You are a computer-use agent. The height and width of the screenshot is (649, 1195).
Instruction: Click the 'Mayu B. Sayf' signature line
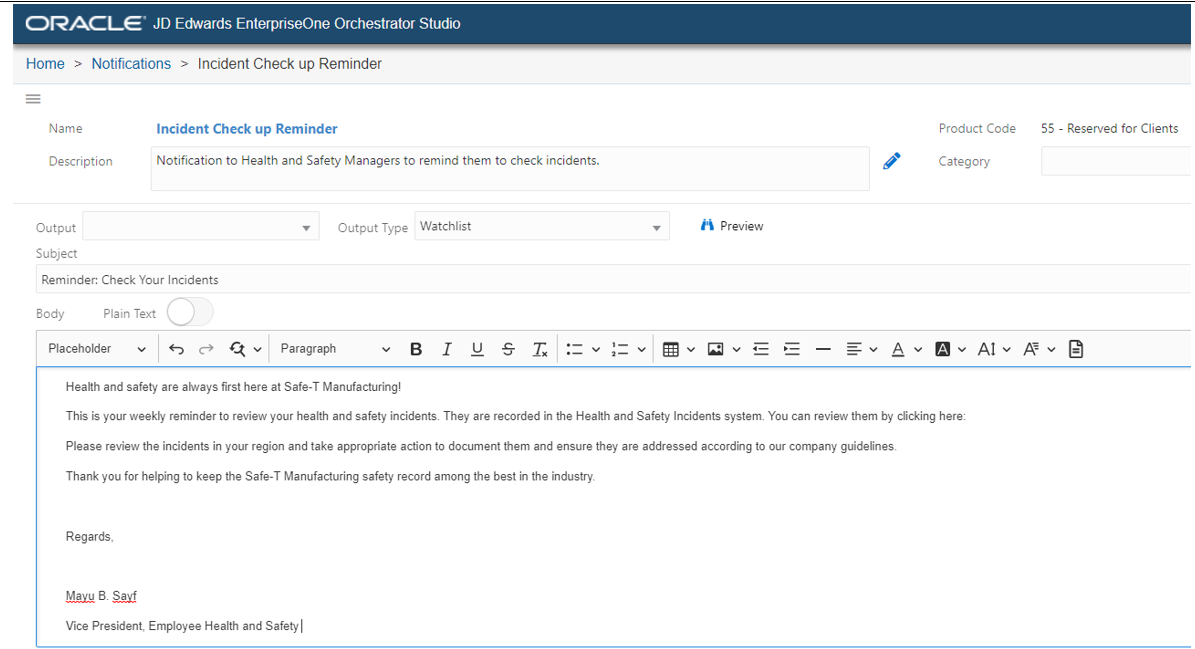pos(101,596)
